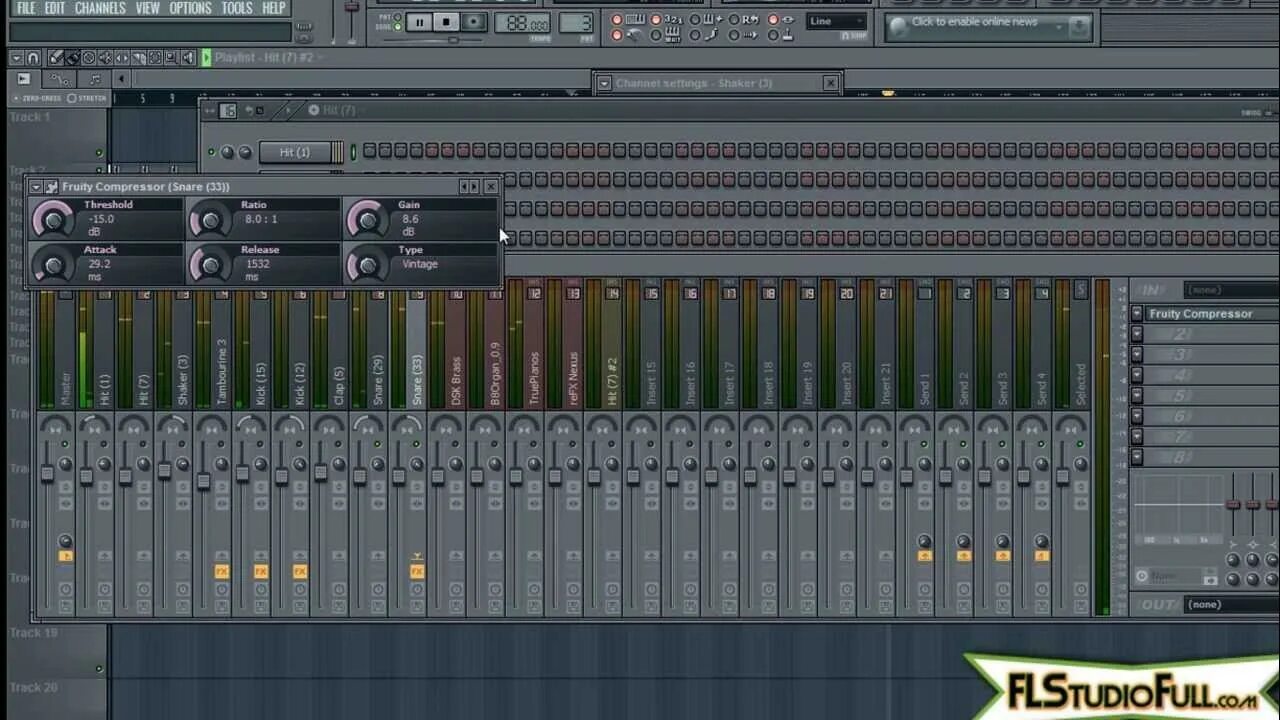Open effect slot 3 dropdown arrow
The height and width of the screenshot is (720, 1280).
pyautogui.click(x=1137, y=354)
